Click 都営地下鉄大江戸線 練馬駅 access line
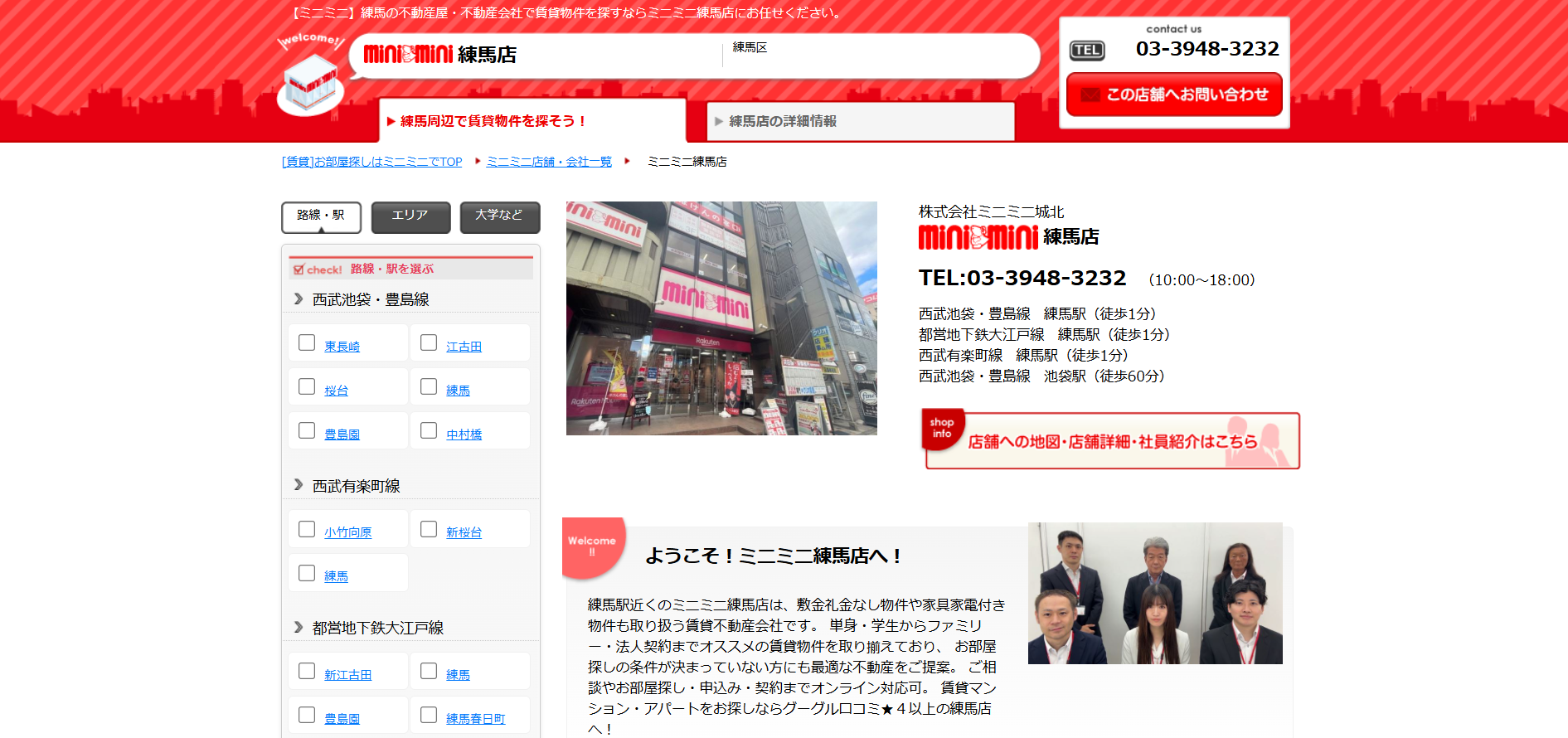This screenshot has height=738, width=1568. tap(1044, 335)
